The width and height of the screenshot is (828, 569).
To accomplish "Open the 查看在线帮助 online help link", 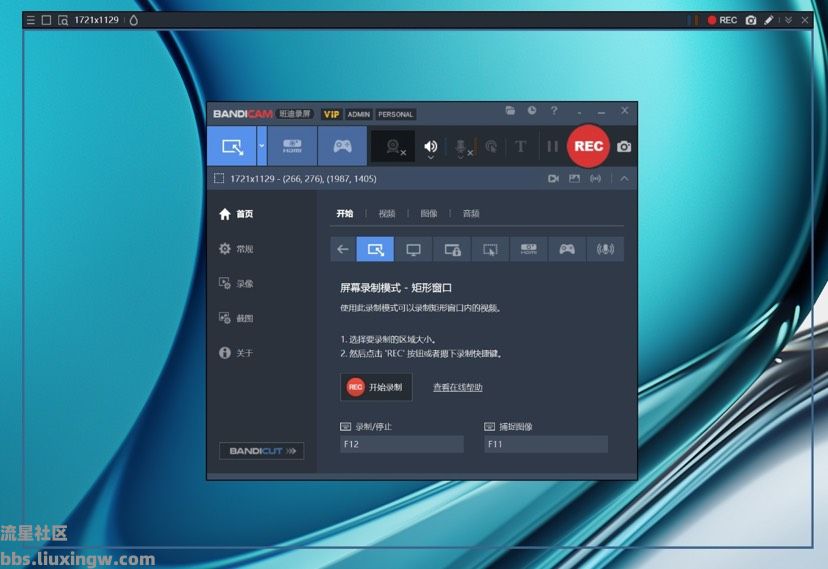I will tap(458, 387).
